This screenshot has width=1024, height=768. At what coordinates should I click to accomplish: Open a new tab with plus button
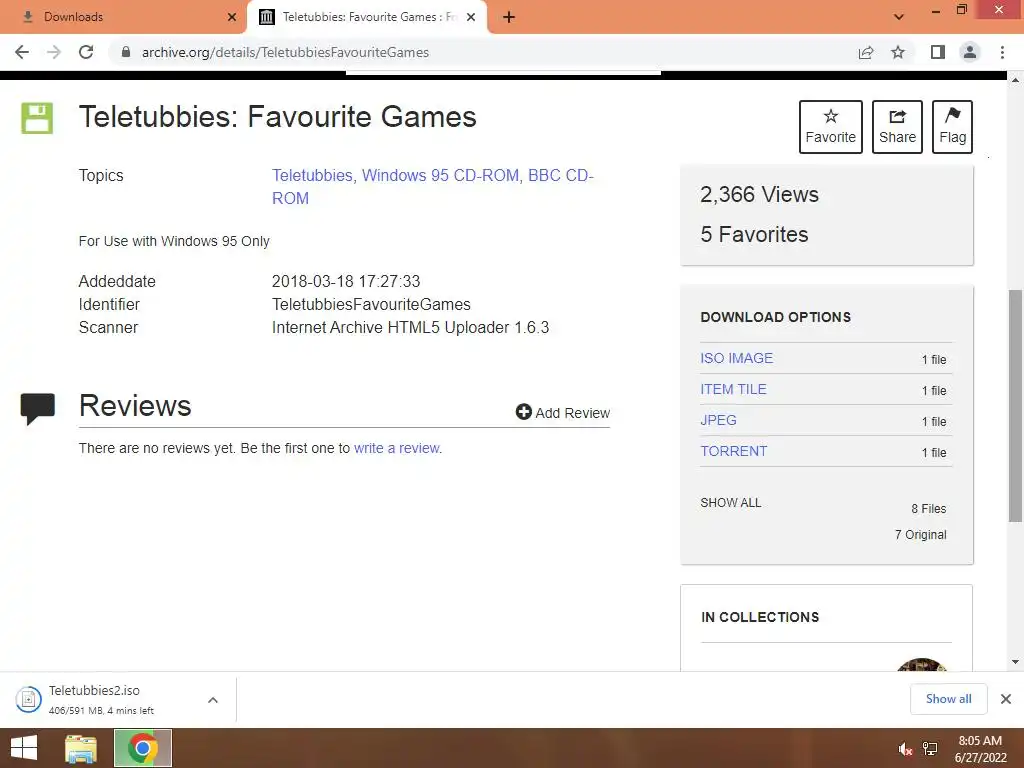pos(509,18)
